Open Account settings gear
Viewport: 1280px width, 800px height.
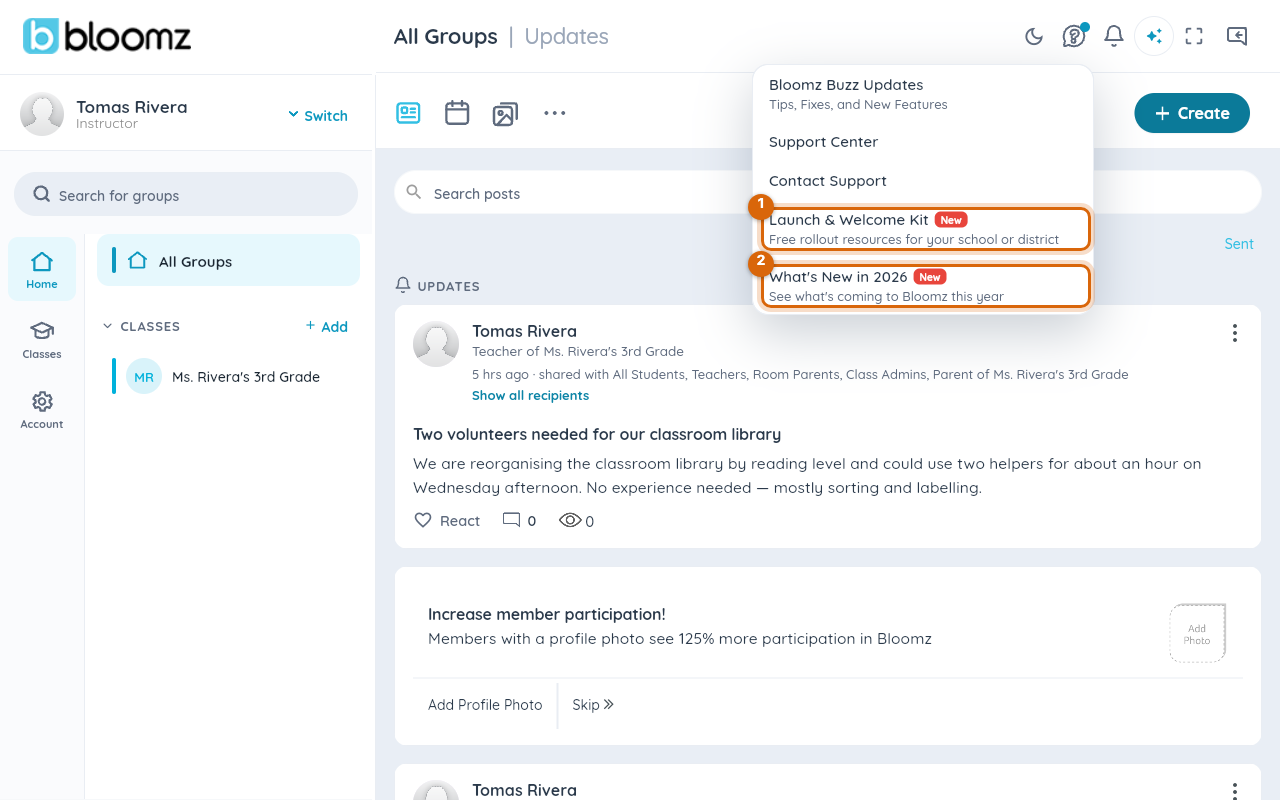[42, 410]
